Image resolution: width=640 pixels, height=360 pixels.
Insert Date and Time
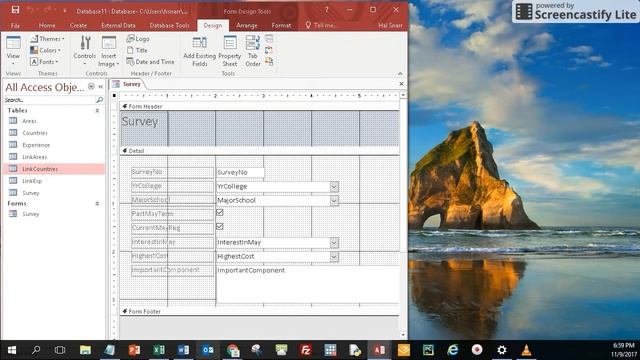point(150,62)
